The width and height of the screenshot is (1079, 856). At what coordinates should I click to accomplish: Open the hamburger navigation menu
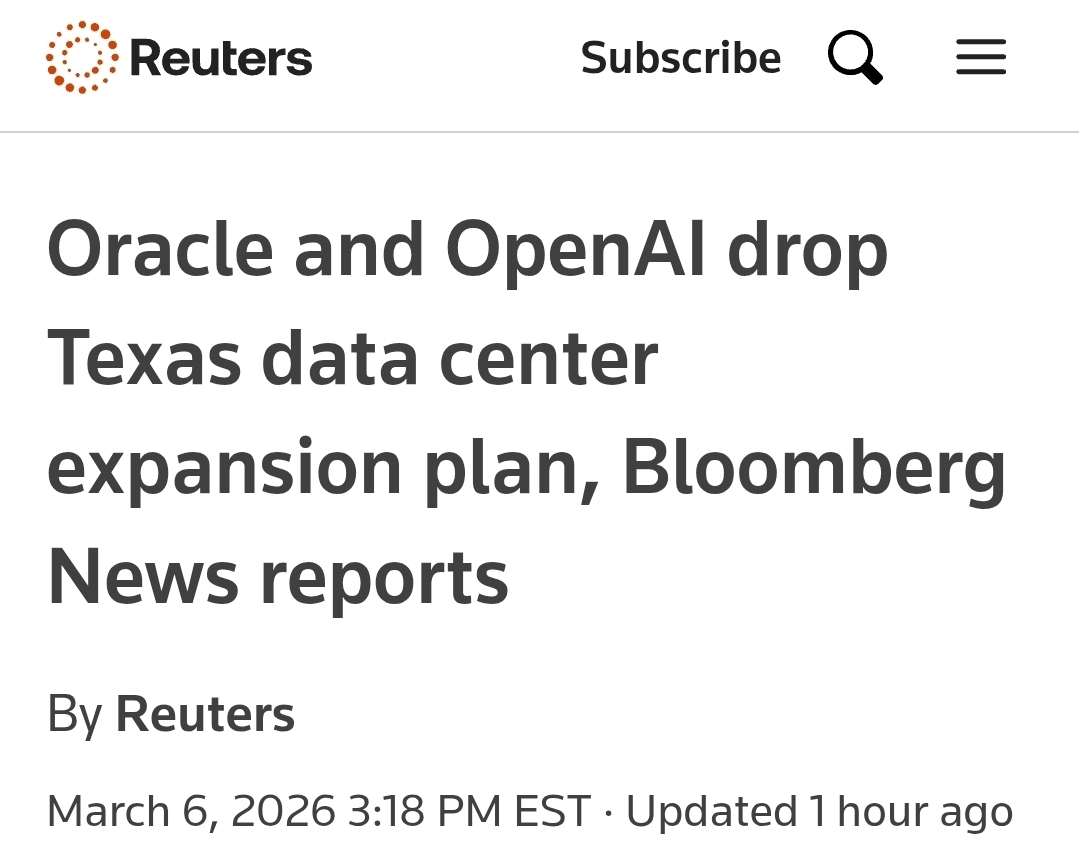click(980, 57)
